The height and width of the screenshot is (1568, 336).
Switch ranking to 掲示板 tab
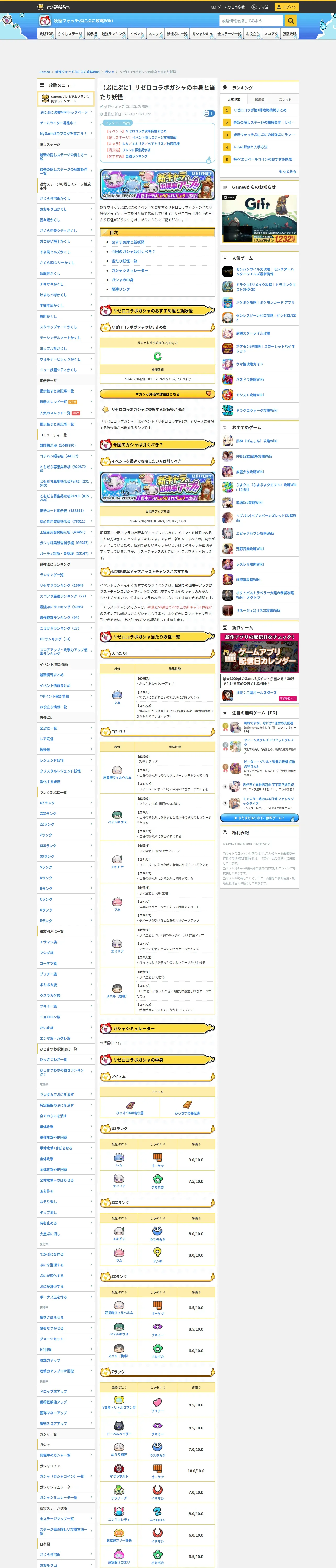(260, 99)
